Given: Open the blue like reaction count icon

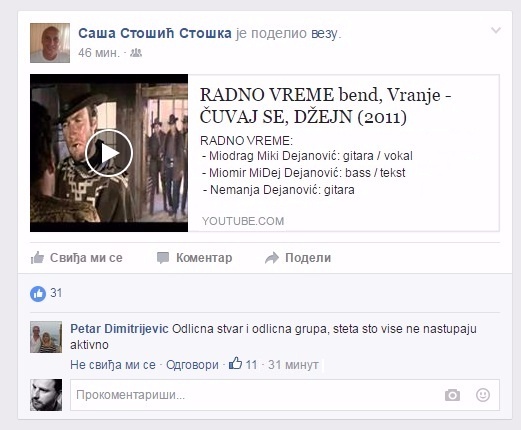Looking at the screenshot, I should [x=38, y=294].
